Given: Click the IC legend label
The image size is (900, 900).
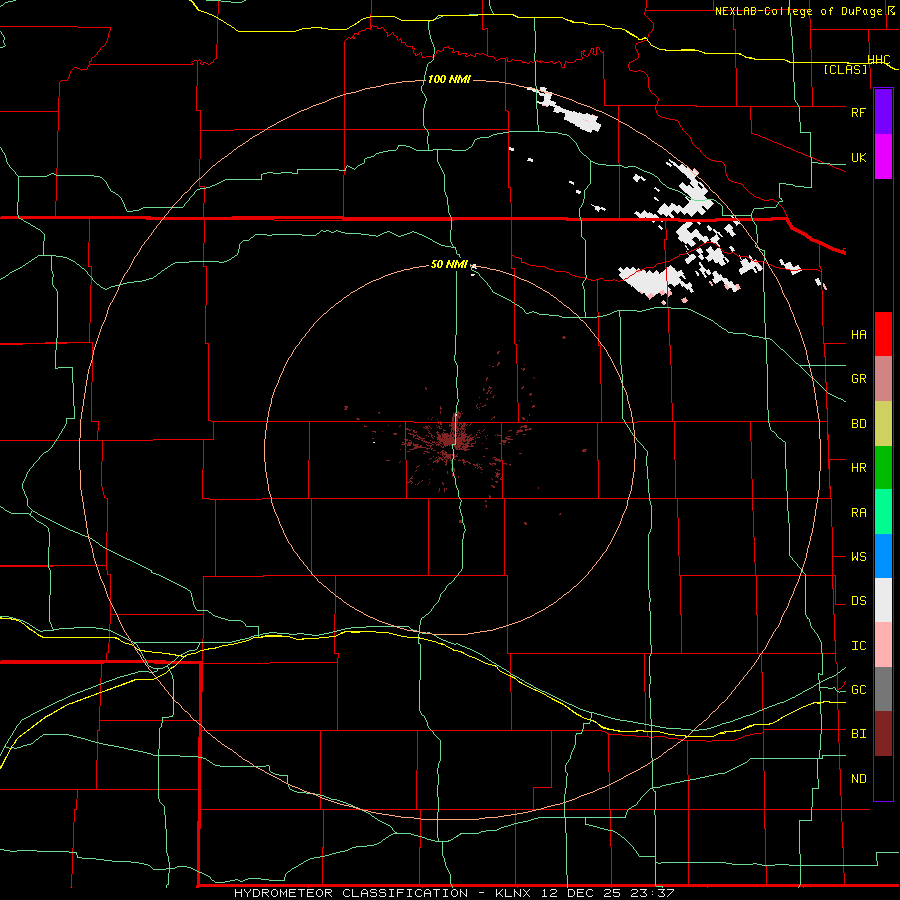Looking at the screenshot, I should pyautogui.click(x=858, y=646).
